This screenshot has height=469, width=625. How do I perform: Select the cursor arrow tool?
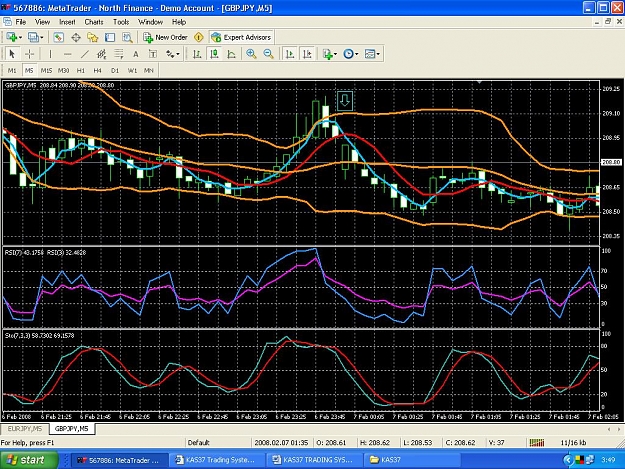(12, 54)
